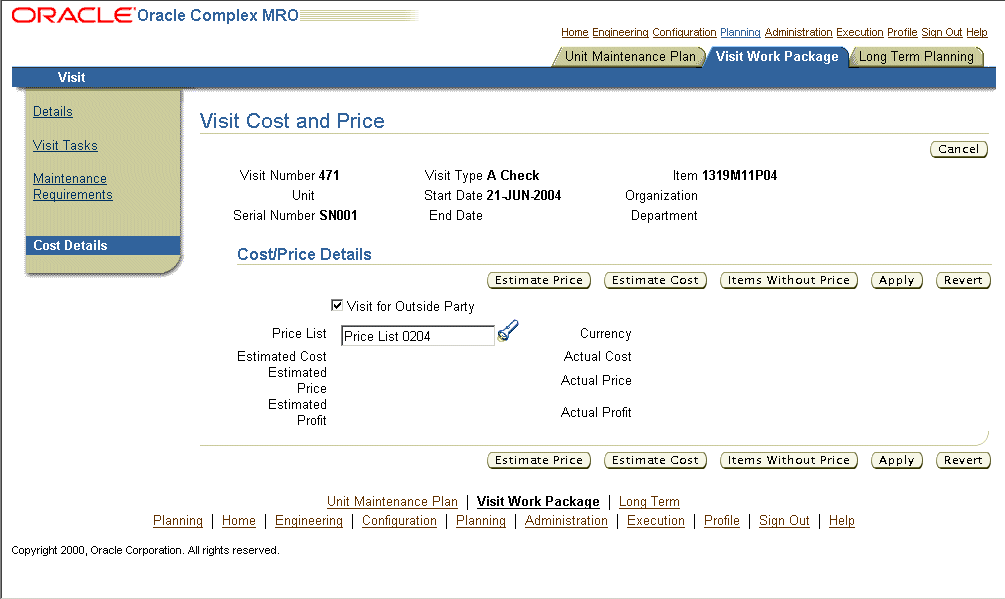Click the upper Estimate Cost button
This screenshot has width=1005, height=599.
pyautogui.click(x=655, y=280)
